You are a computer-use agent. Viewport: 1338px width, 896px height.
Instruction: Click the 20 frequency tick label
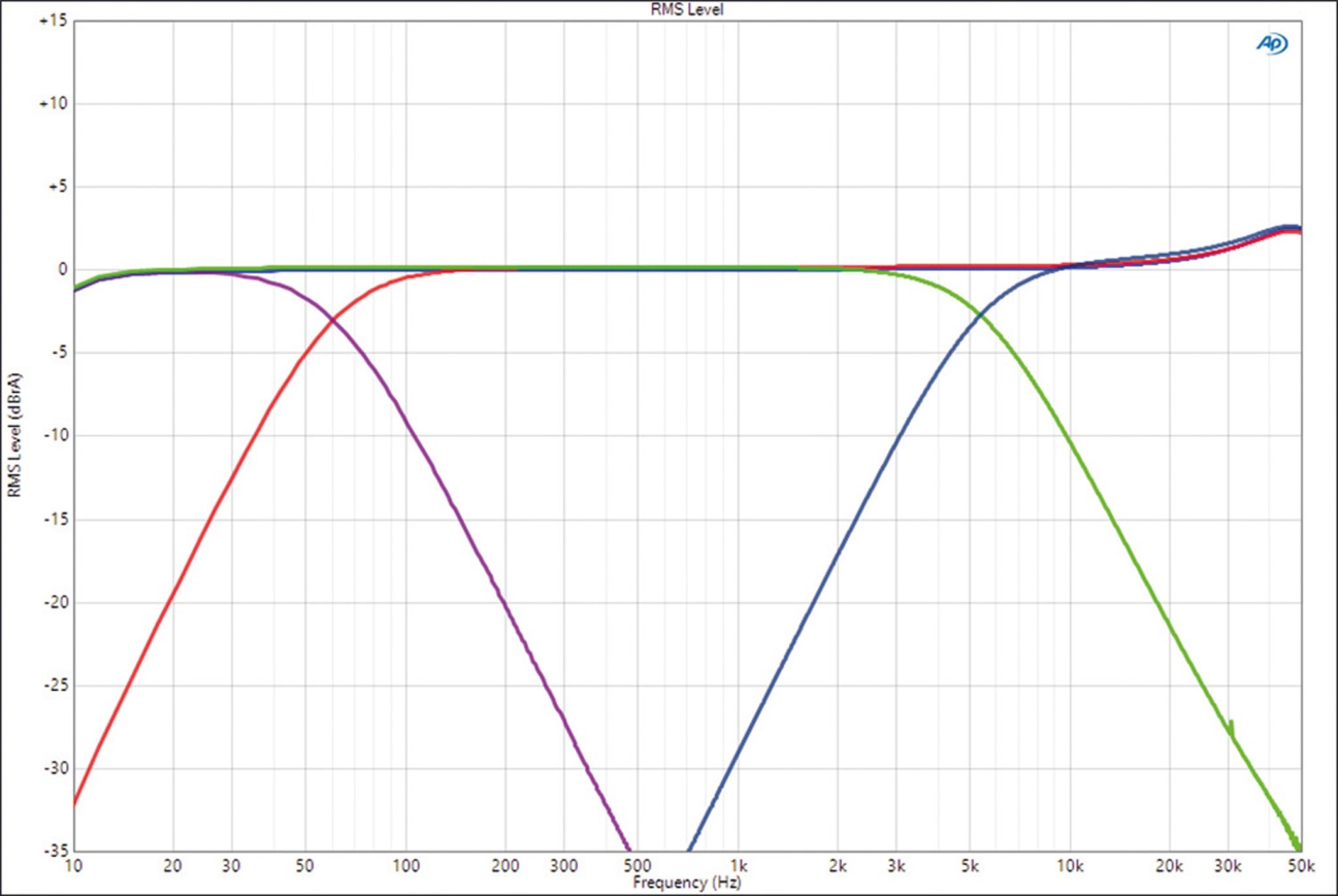coord(173,866)
